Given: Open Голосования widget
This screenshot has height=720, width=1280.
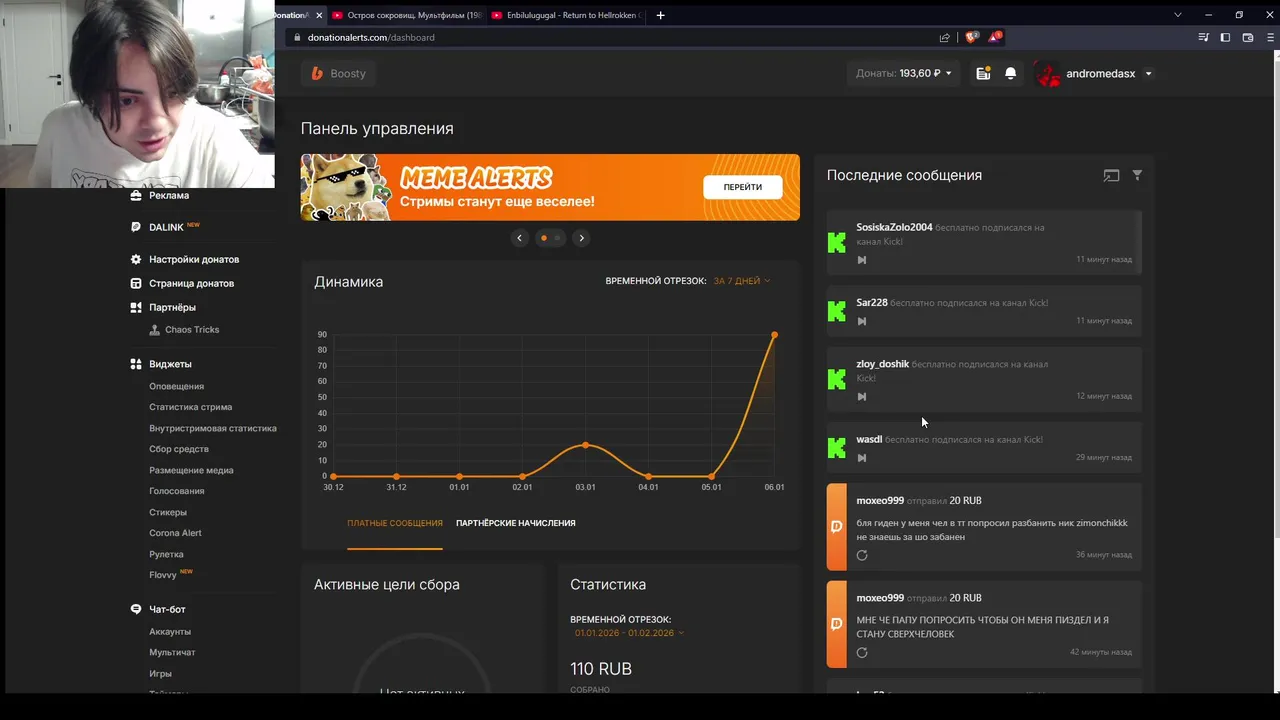Looking at the screenshot, I should [x=176, y=491].
